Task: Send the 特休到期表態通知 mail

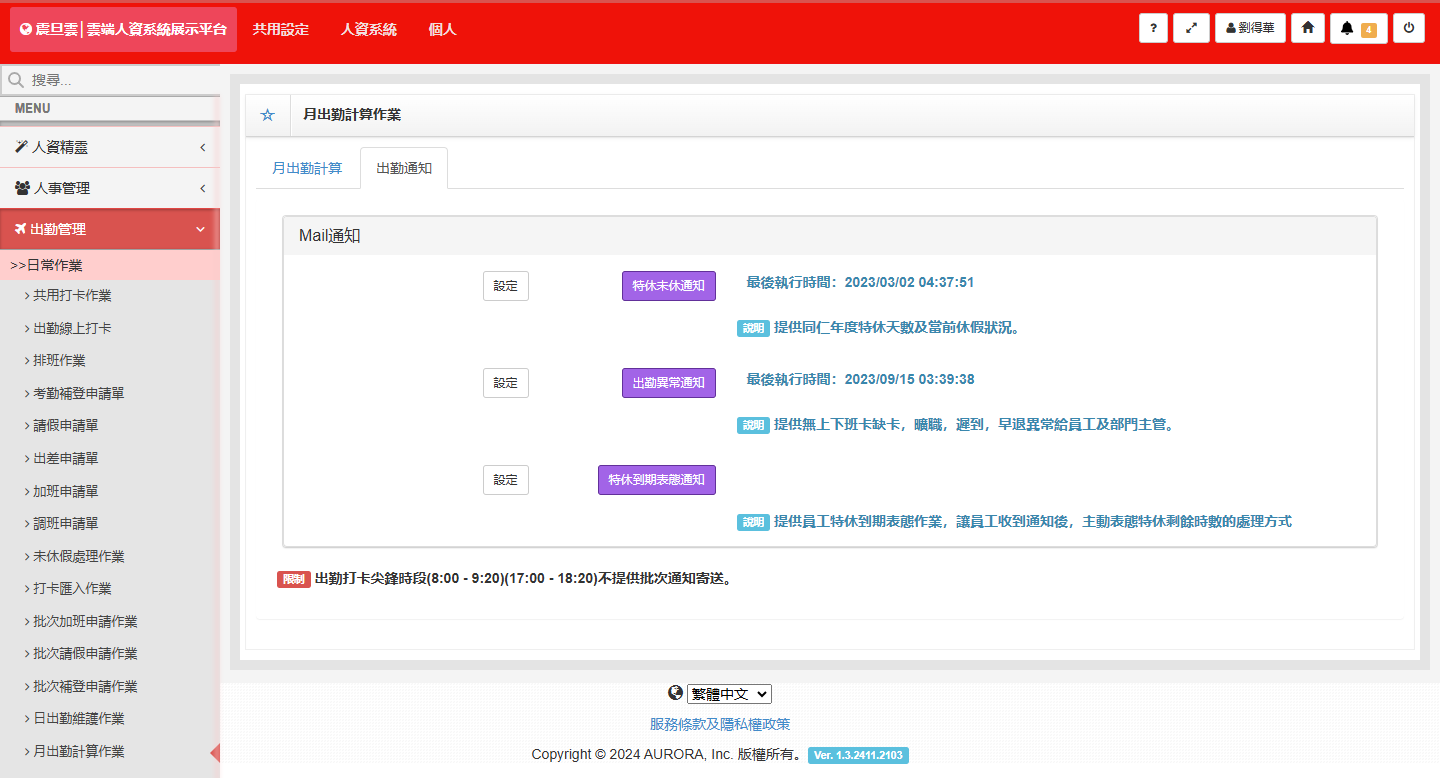Action: click(657, 480)
